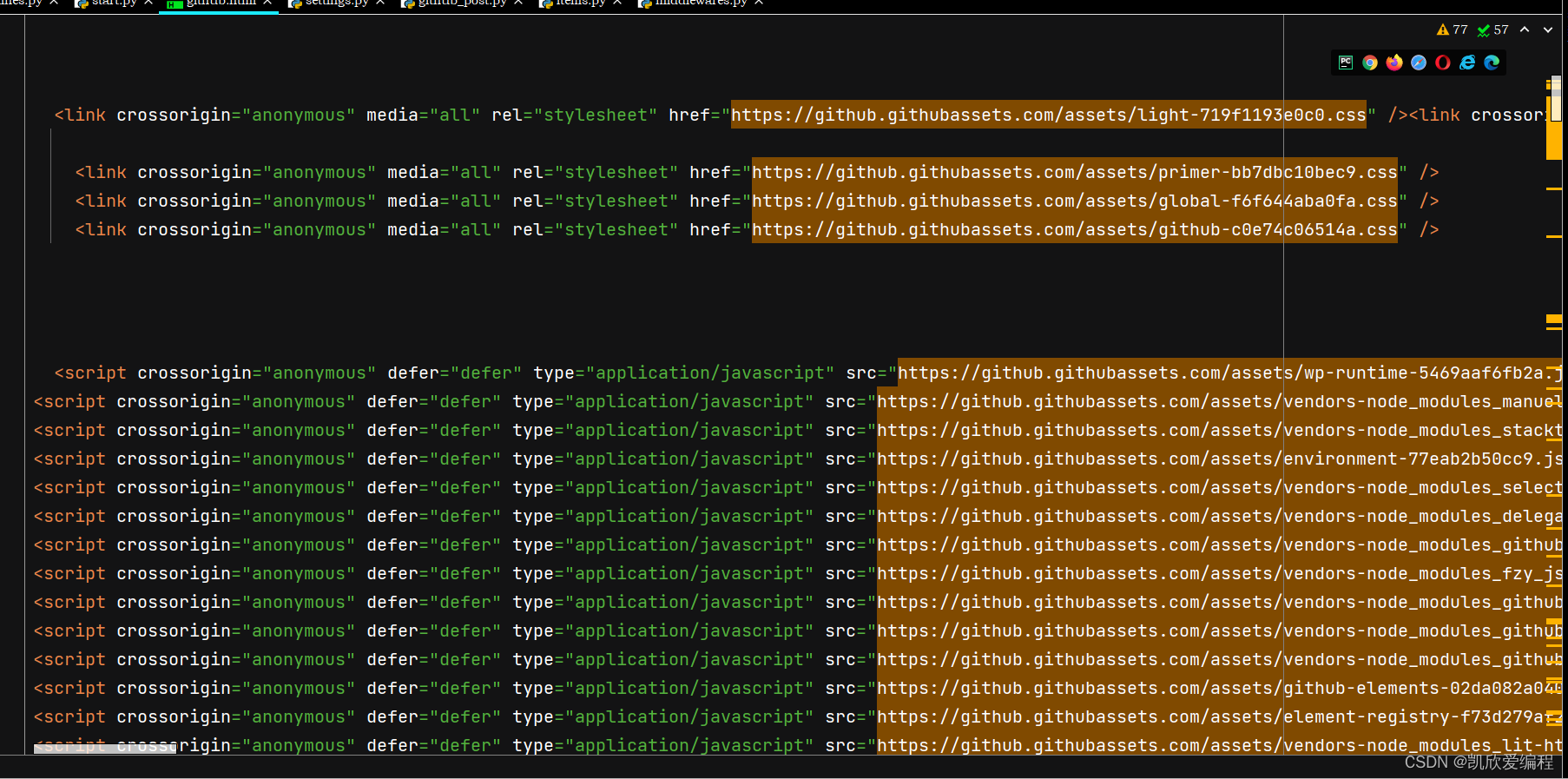
Task: Switch to the start.py editor tab
Action: click(x=114, y=3)
